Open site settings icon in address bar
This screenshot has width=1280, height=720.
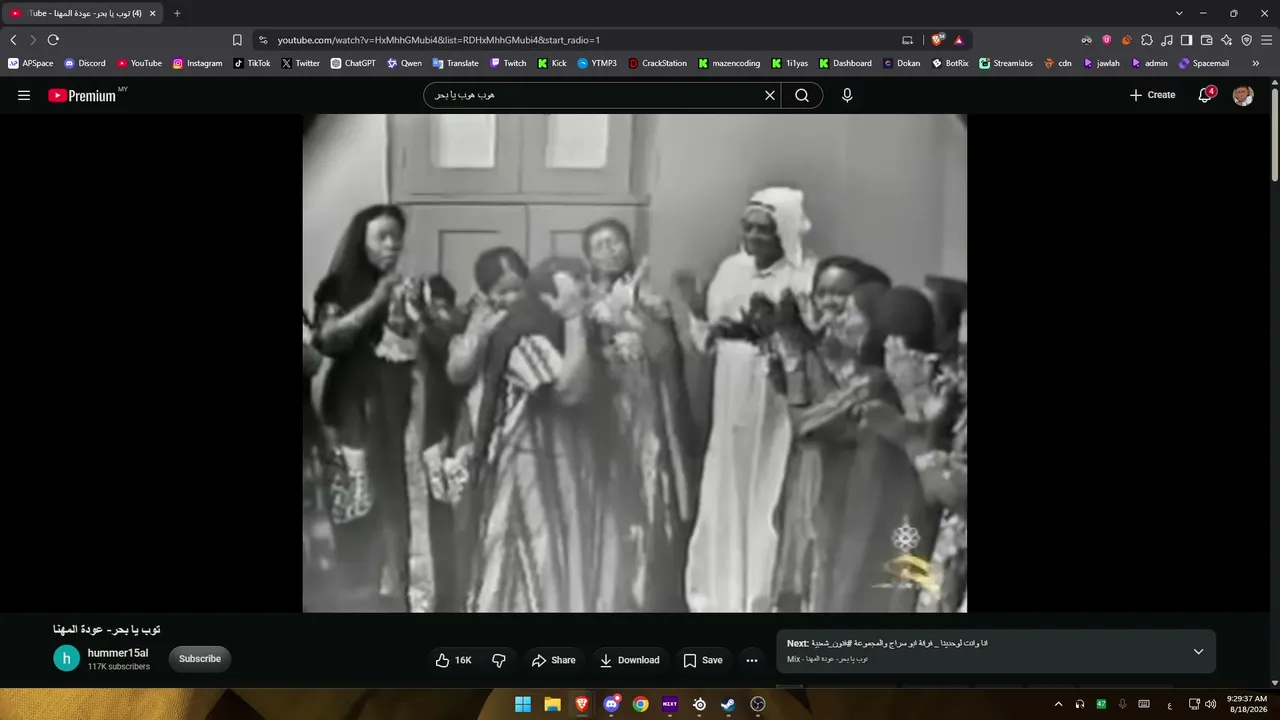pyautogui.click(x=263, y=40)
